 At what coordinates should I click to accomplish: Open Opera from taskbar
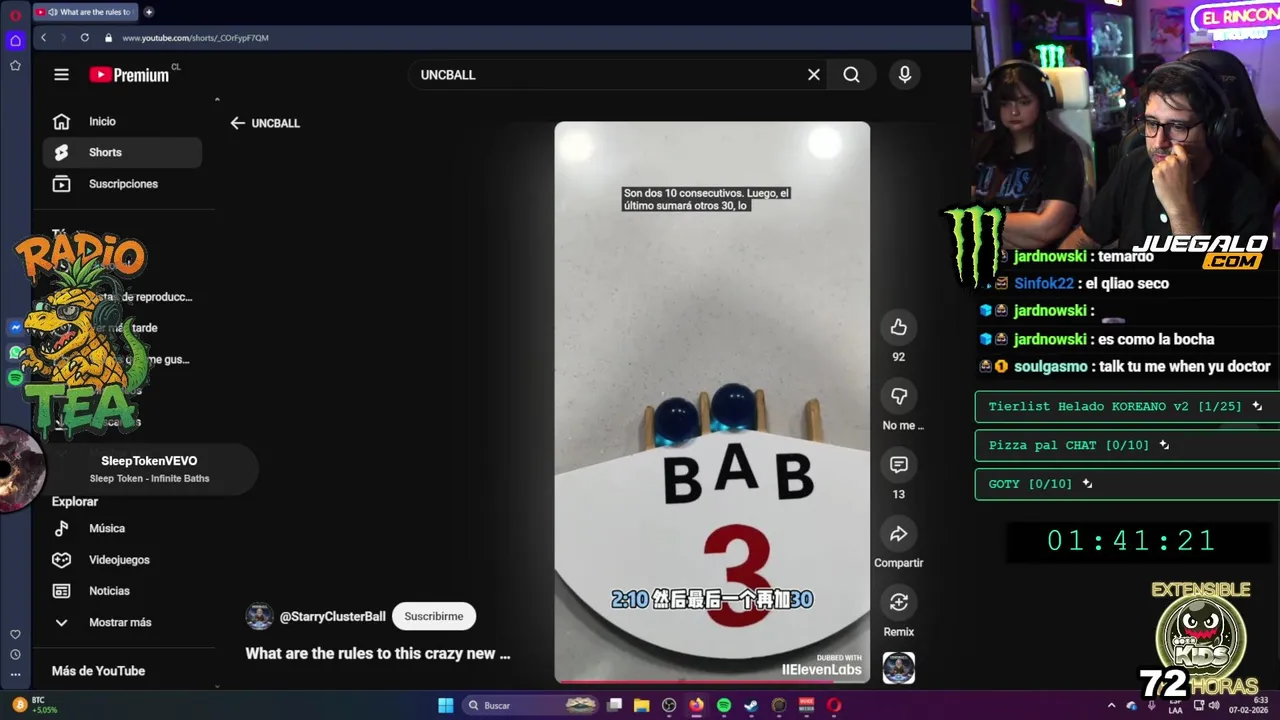click(x=834, y=705)
